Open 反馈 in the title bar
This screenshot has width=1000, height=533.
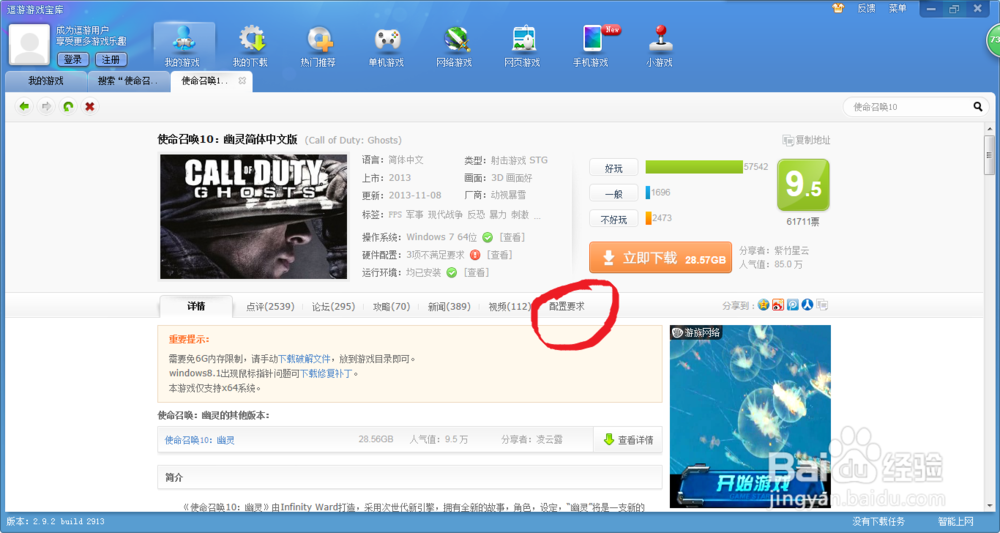point(866,8)
